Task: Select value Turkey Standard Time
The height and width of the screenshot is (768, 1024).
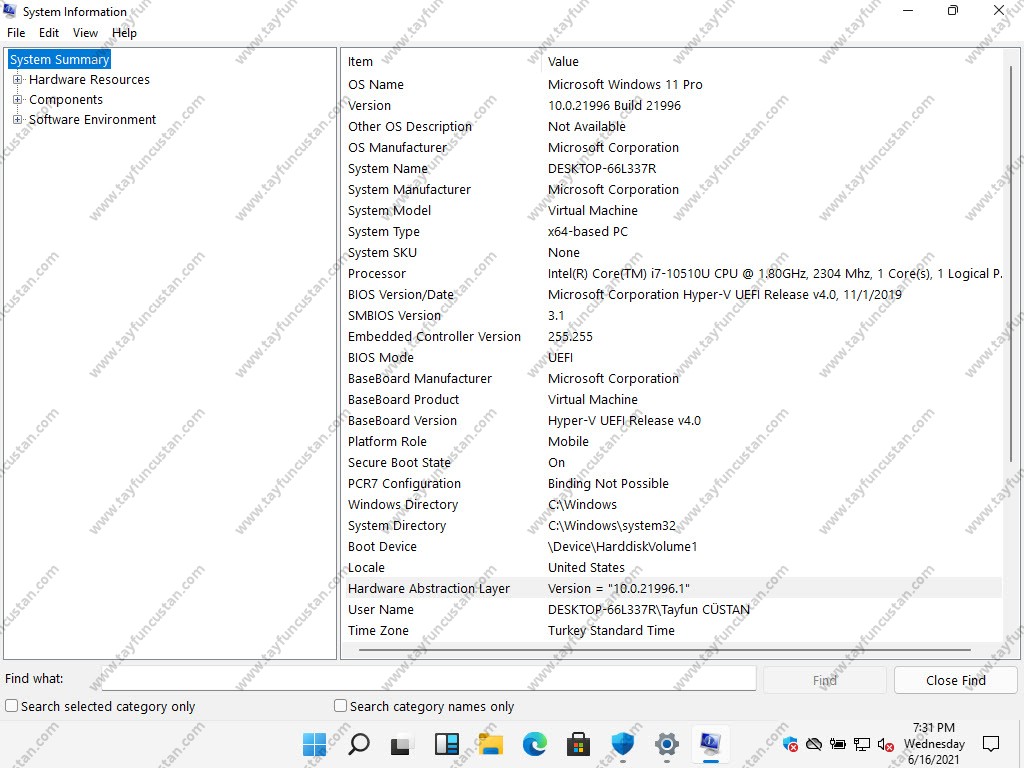Action: 611,630
